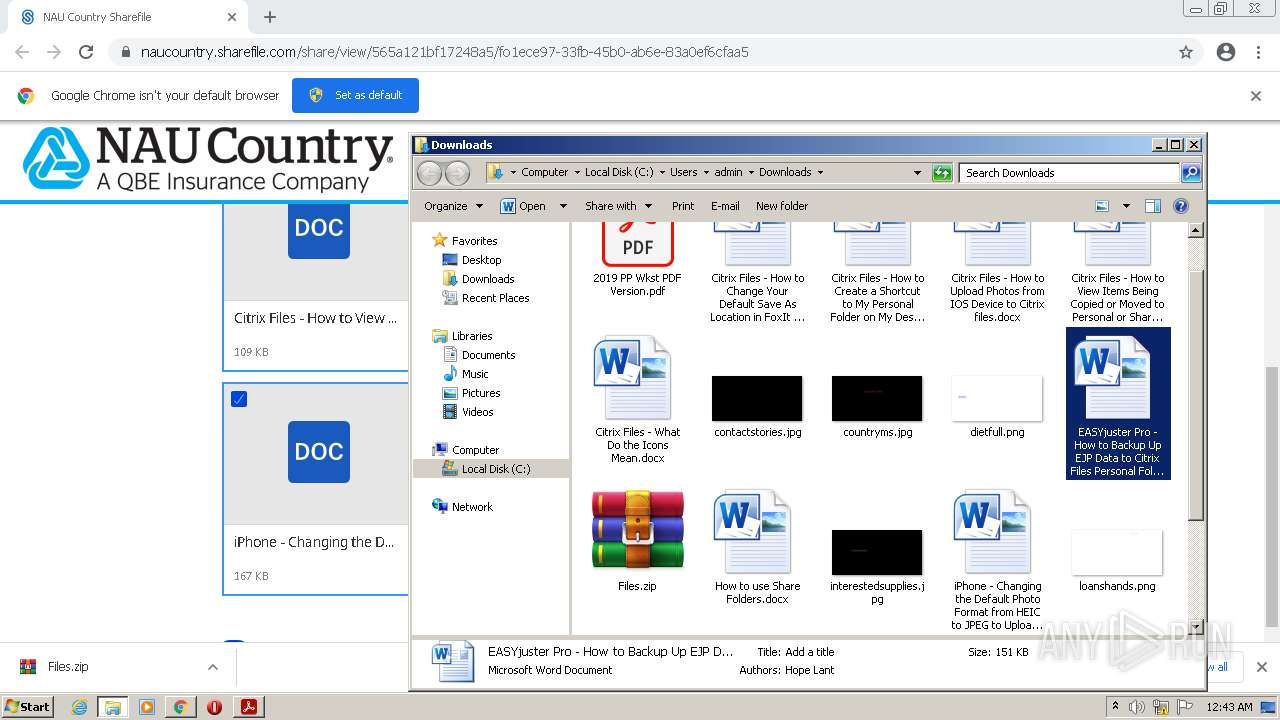Open the Videos library
The height and width of the screenshot is (720, 1280).
pos(477,412)
